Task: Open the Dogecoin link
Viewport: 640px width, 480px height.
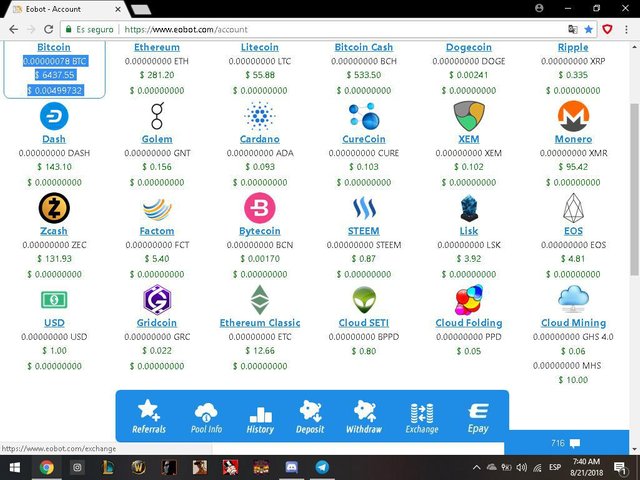Action: [469, 47]
